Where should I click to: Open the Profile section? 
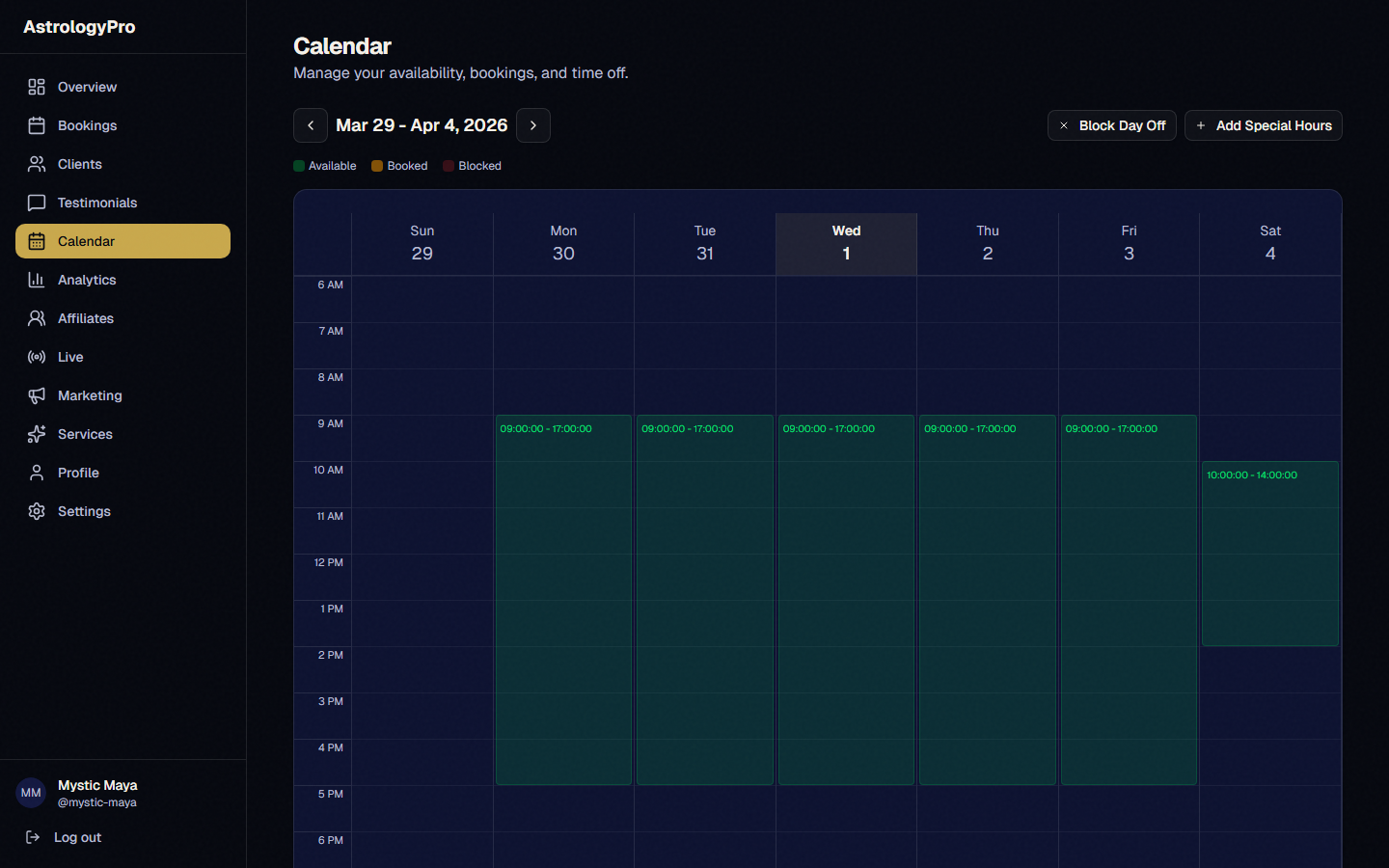tap(77, 473)
